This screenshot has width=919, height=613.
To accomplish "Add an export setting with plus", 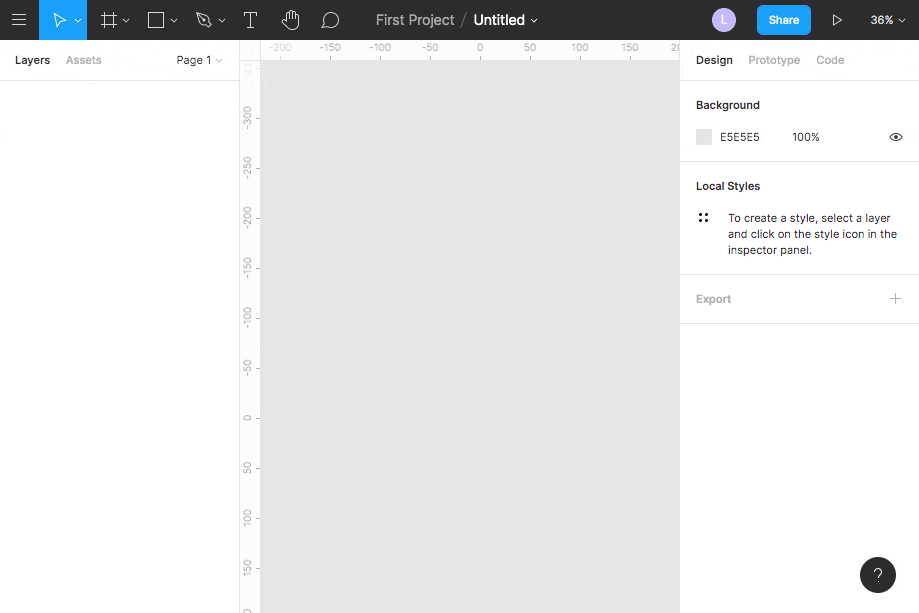I will [895, 299].
